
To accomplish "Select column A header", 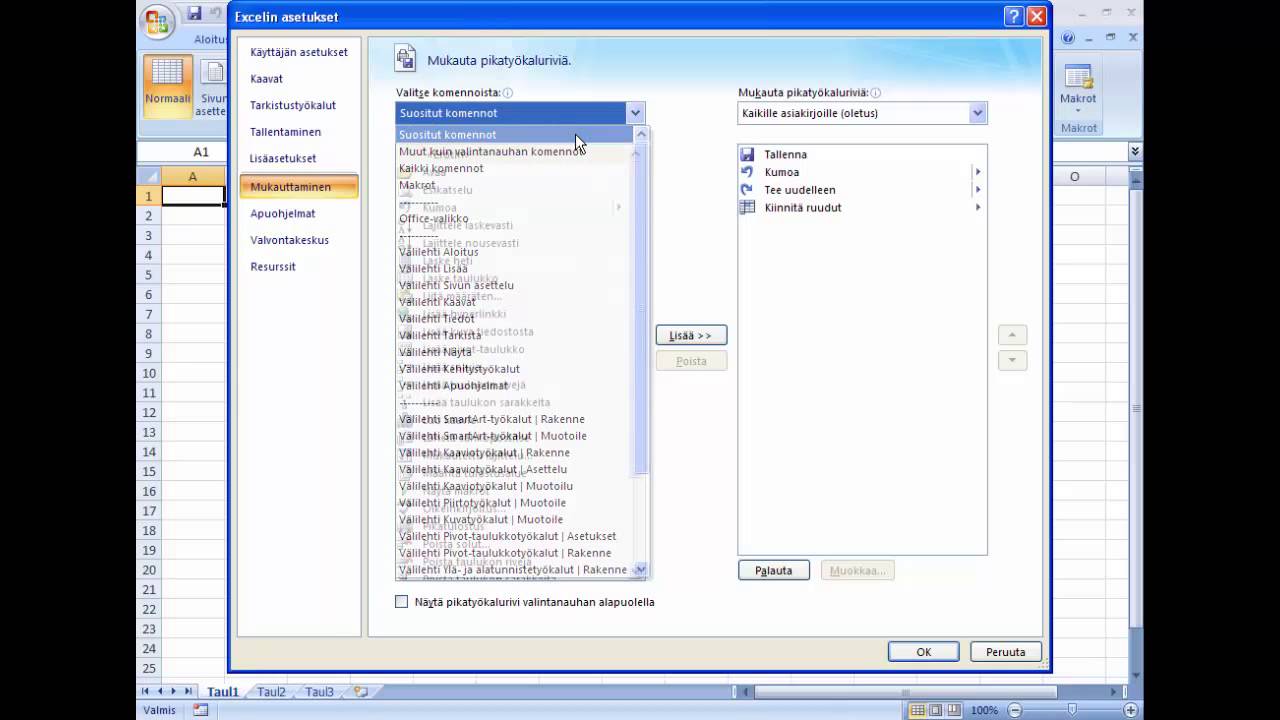I will (x=193, y=176).
